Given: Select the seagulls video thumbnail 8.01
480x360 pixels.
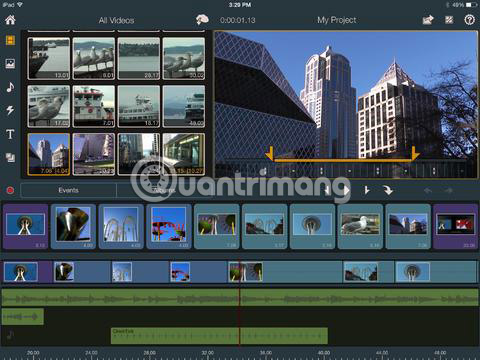Looking at the screenshot, I should point(94,58).
